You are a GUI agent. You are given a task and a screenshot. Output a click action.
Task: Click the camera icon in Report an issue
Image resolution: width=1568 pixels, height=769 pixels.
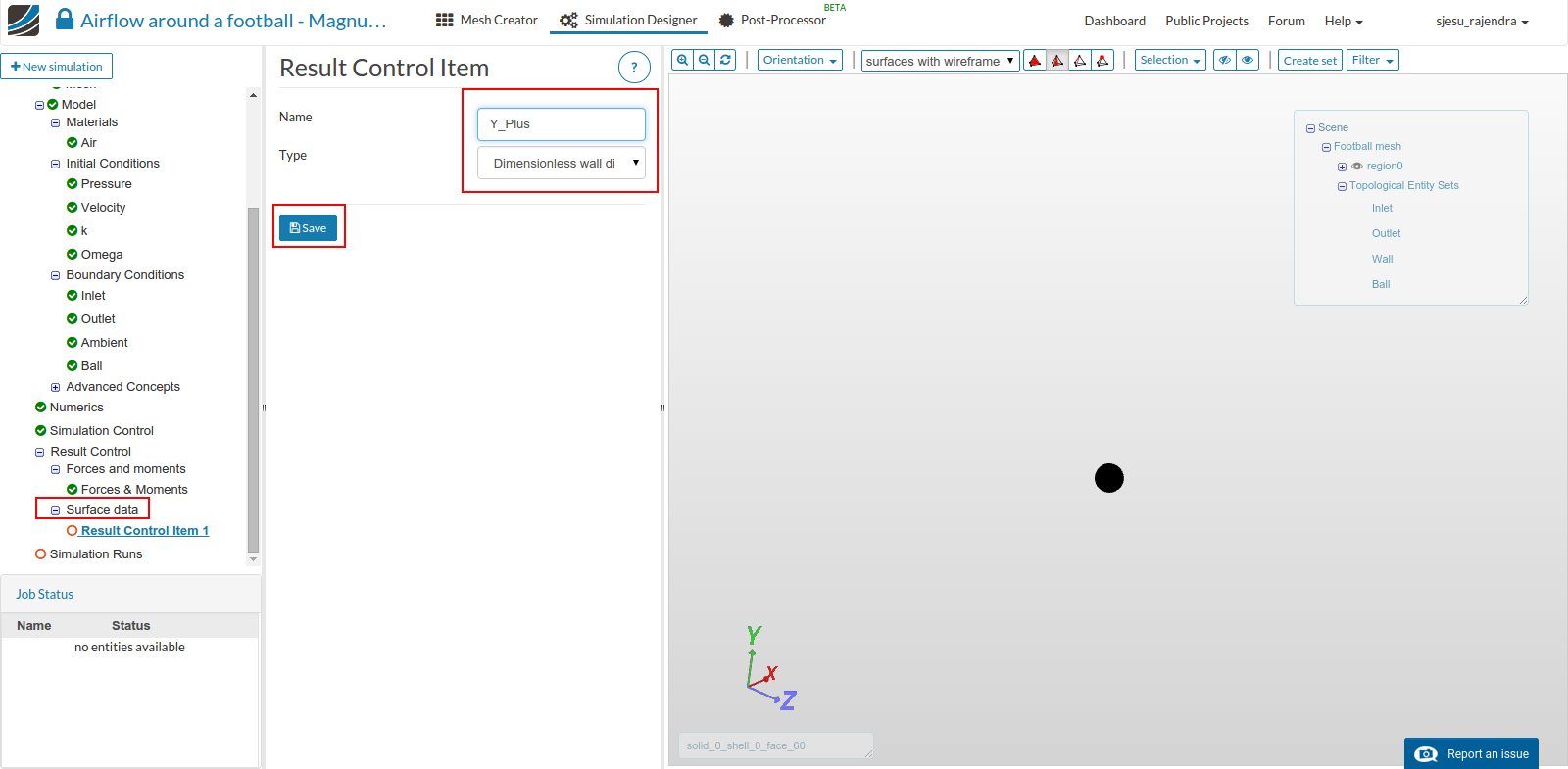click(1427, 754)
